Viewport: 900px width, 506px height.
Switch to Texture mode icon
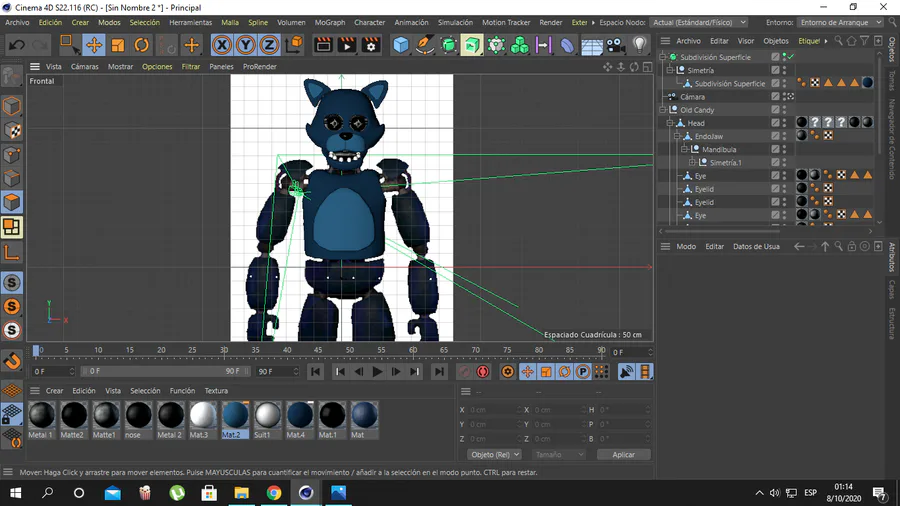tap(11, 131)
